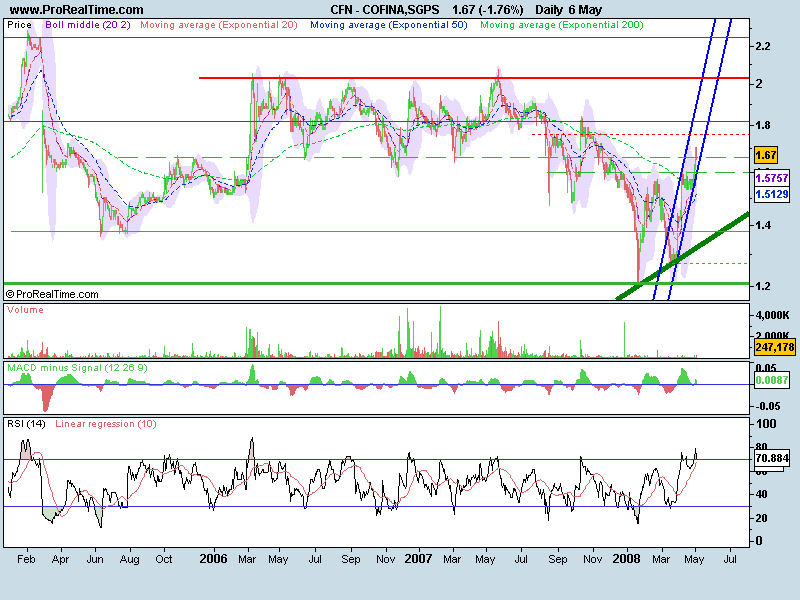The width and height of the screenshot is (800, 600).
Task: Click the 2006 year marker on time axis
Action: (213, 559)
